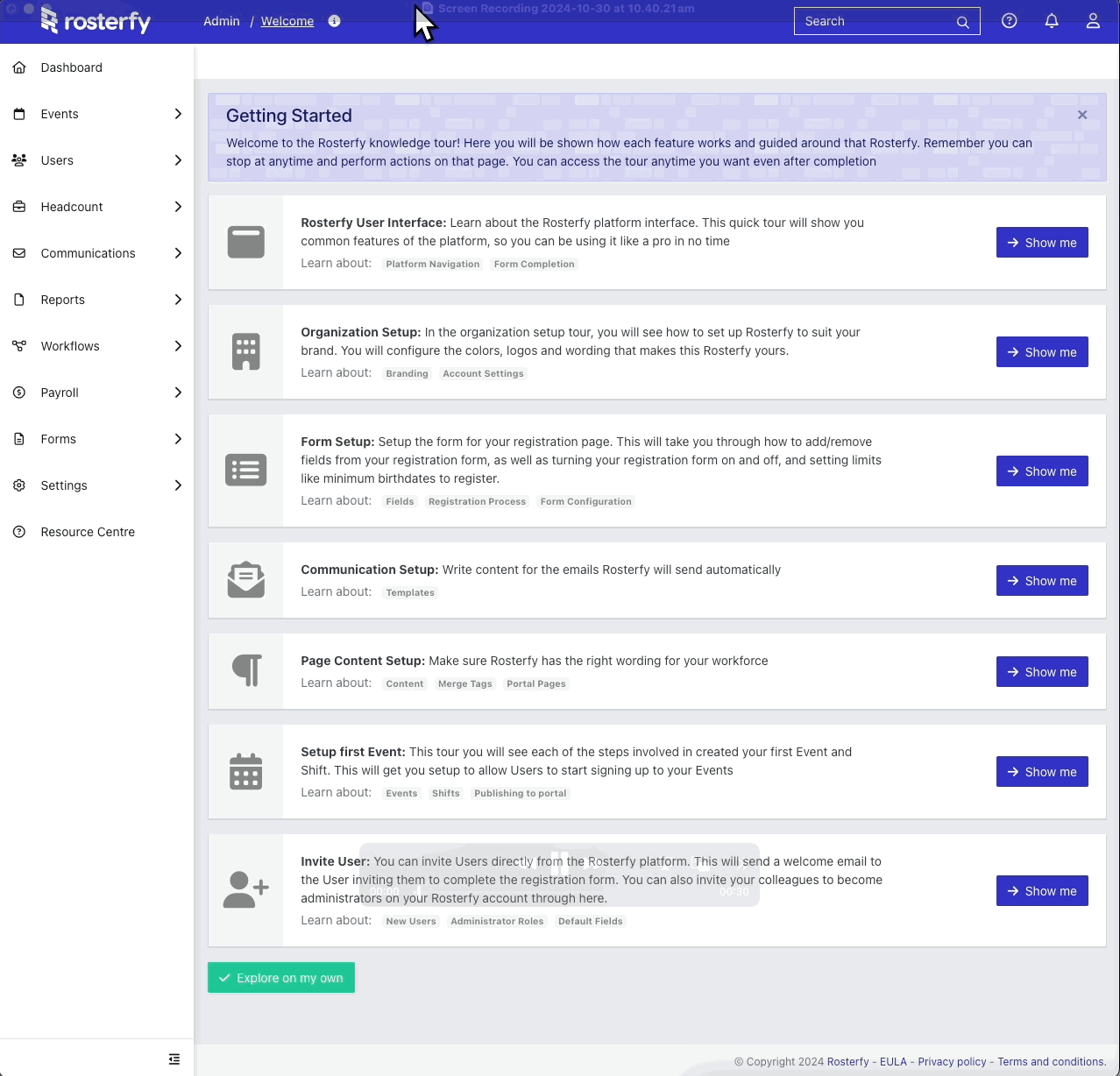The width and height of the screenshot is (1120, 1076).
Task: Open the notifications bell
Action: tap(1052, 21)
